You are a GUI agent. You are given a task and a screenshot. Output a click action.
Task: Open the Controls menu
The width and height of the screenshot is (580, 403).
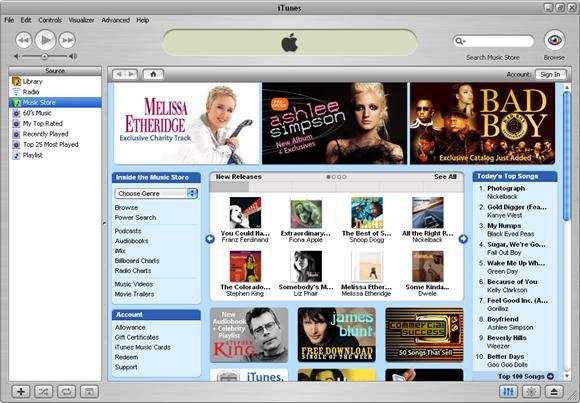coord(50,20)
